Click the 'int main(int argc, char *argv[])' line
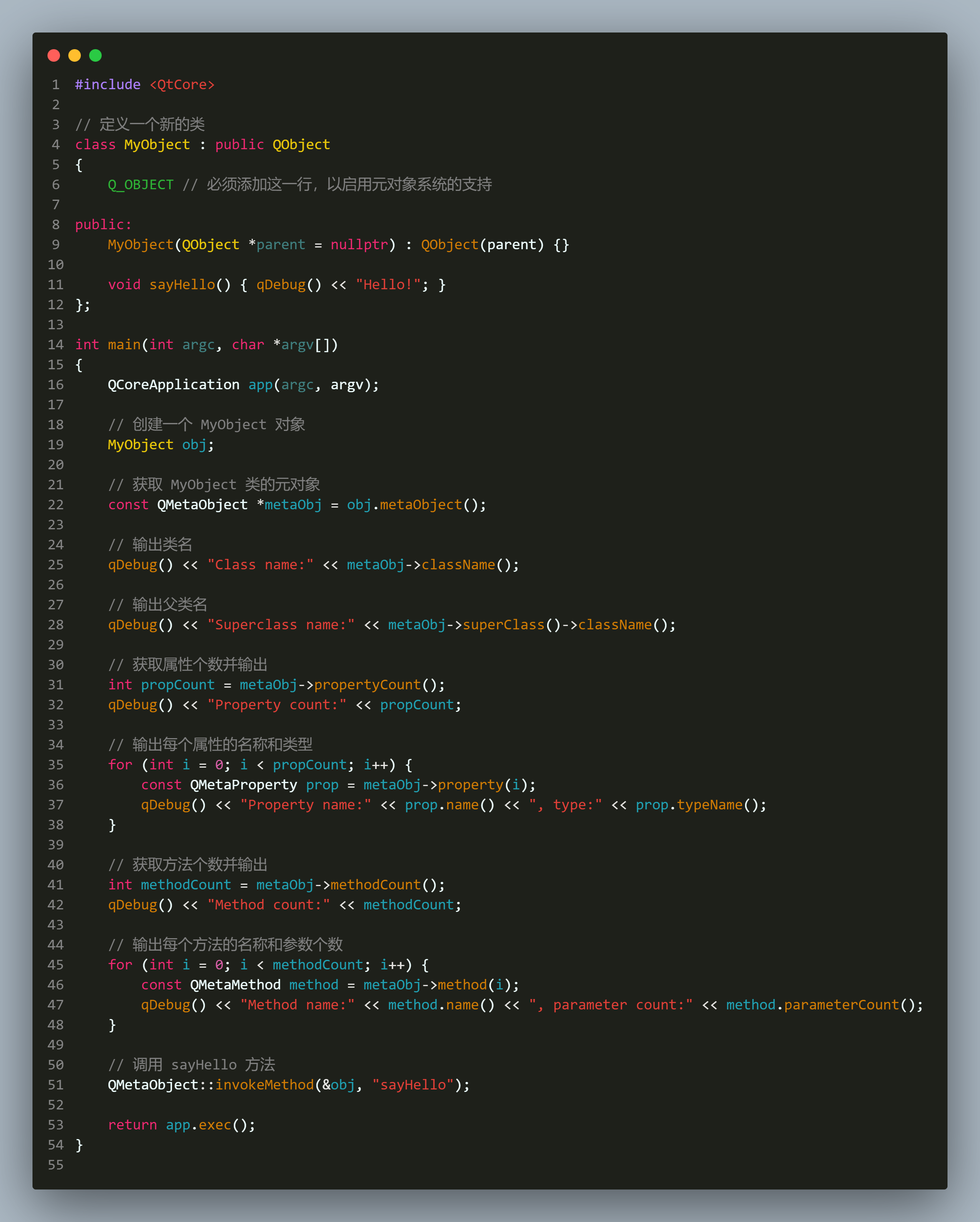The image size is (980, 1222). click(x=207, y=345)
